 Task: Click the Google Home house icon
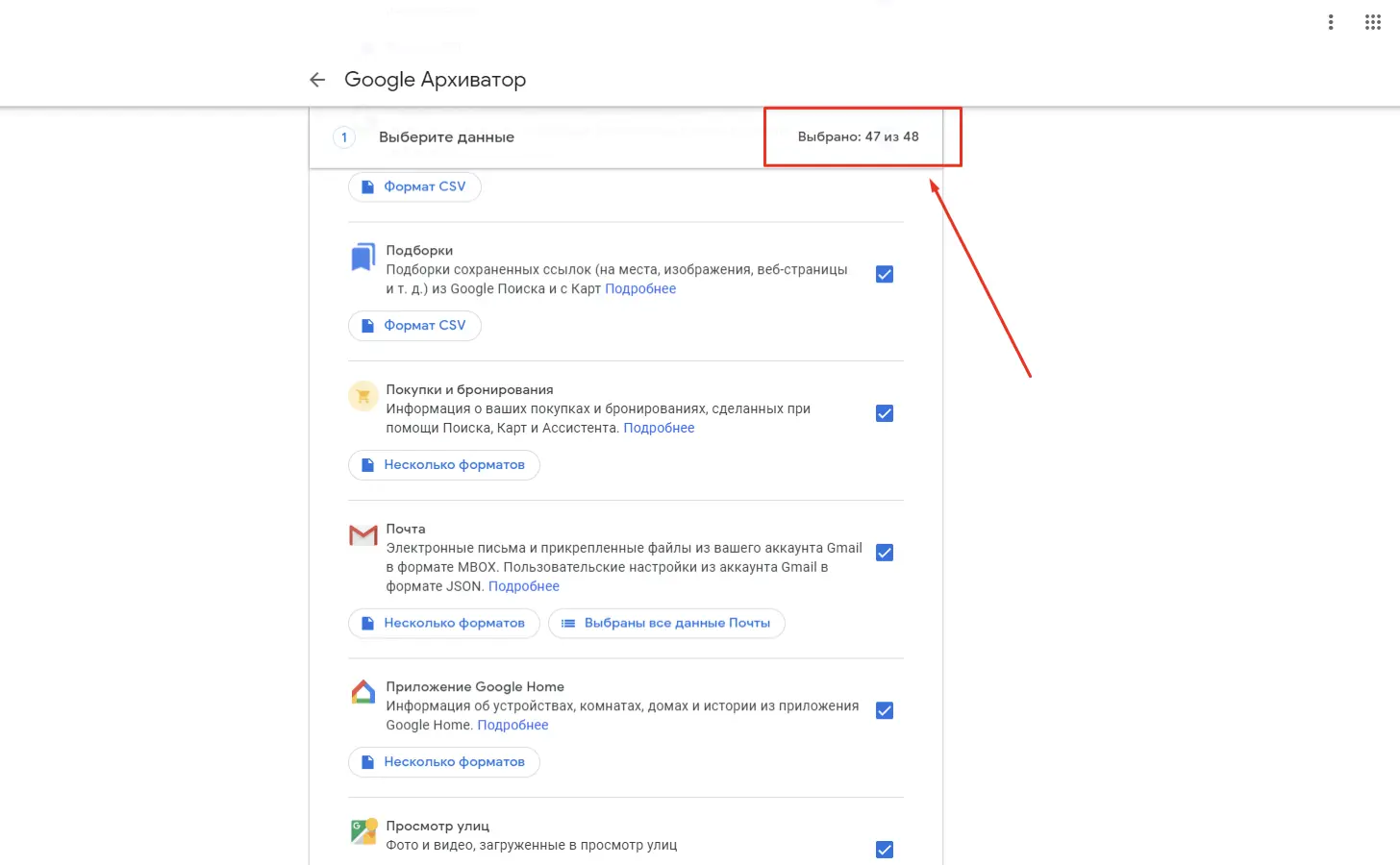pyautogui.click(x=362, y=692)
